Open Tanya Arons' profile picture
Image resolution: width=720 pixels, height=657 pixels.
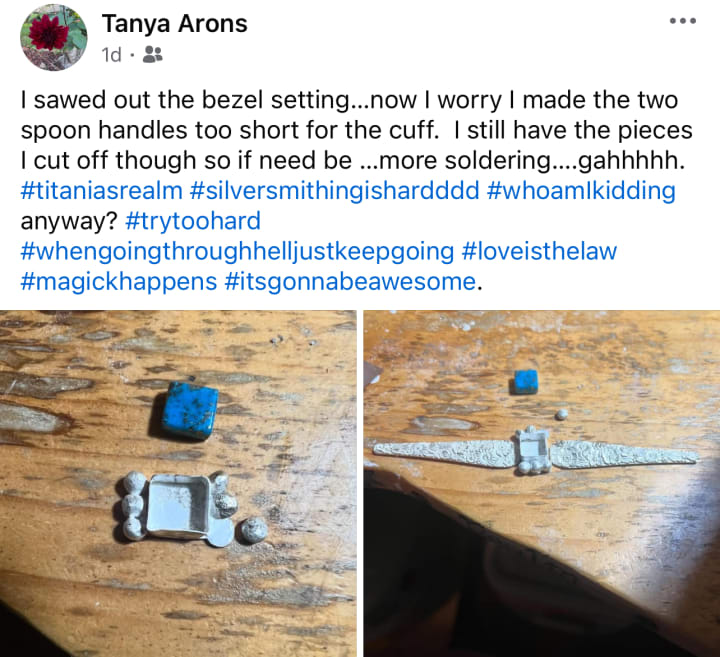tap(54, 38)
